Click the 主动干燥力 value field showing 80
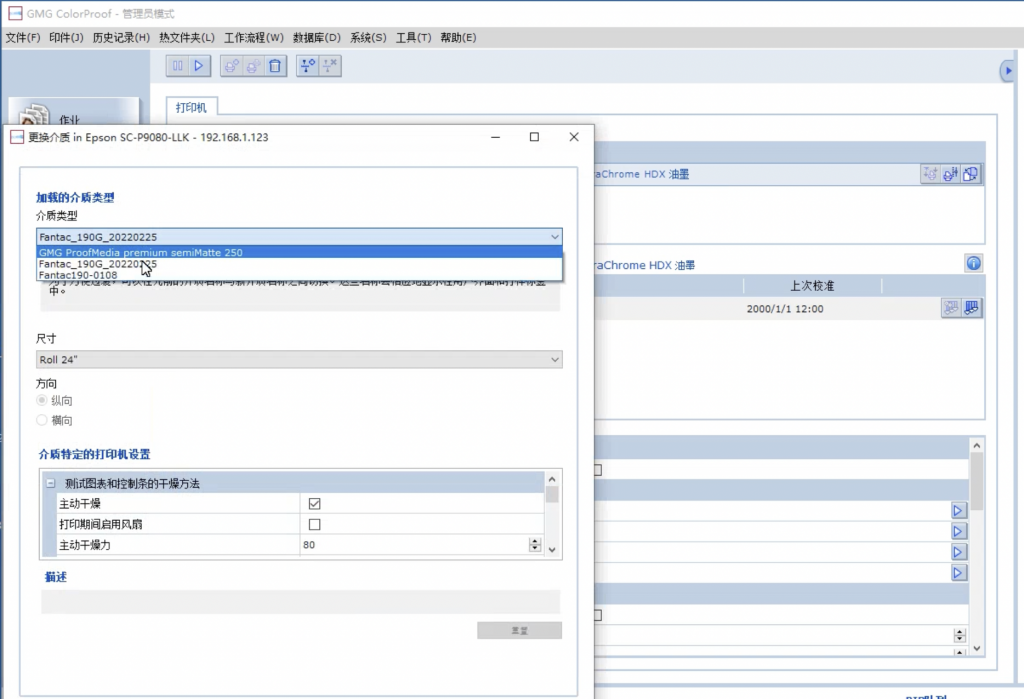Viewport: 1024px width, 699px height. [x=414, y=545]
